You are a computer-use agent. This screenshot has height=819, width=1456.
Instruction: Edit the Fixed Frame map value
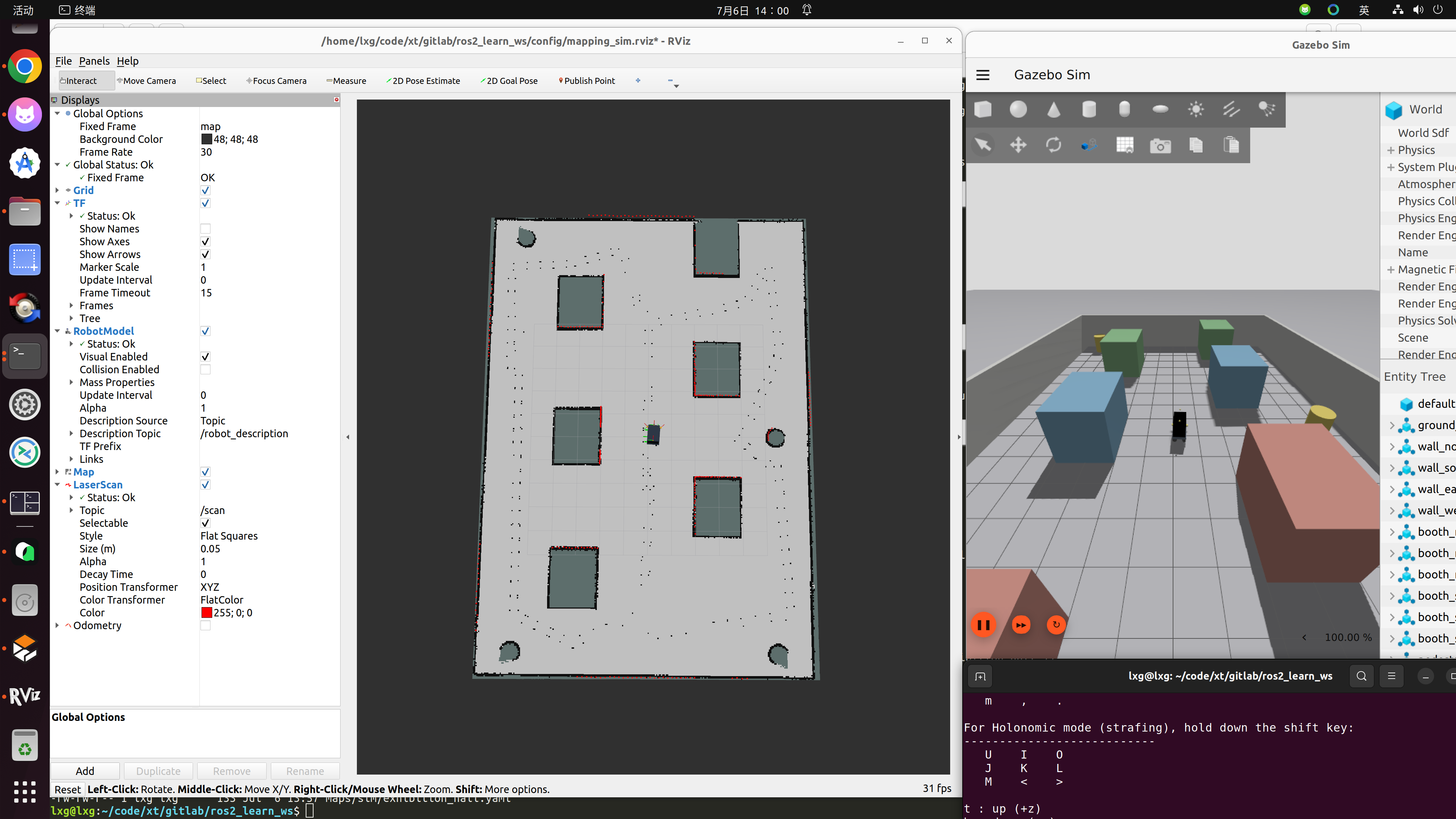(x=269, y=127)
